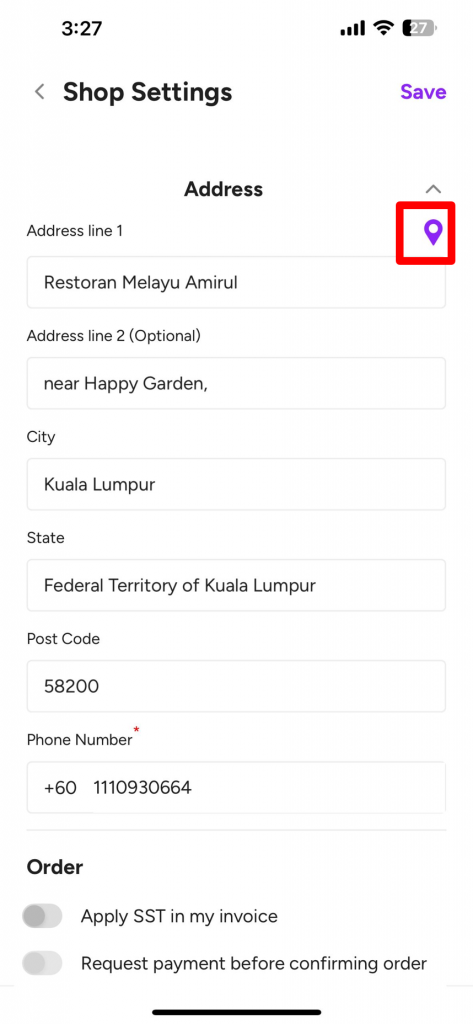Tap the purple location pin icon

tap(433, 232)
